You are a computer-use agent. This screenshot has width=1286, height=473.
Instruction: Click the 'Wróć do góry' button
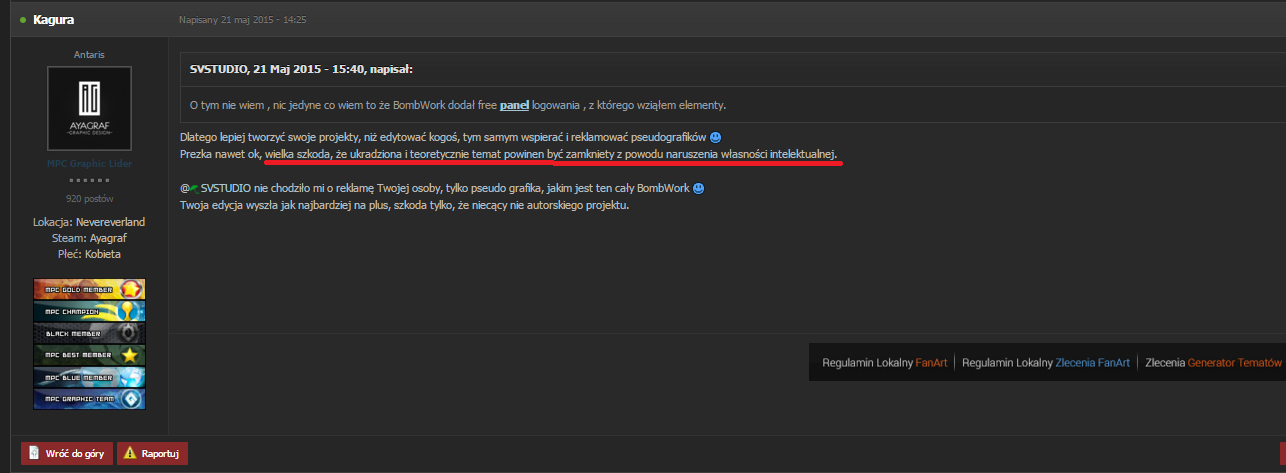pos(67,453)
